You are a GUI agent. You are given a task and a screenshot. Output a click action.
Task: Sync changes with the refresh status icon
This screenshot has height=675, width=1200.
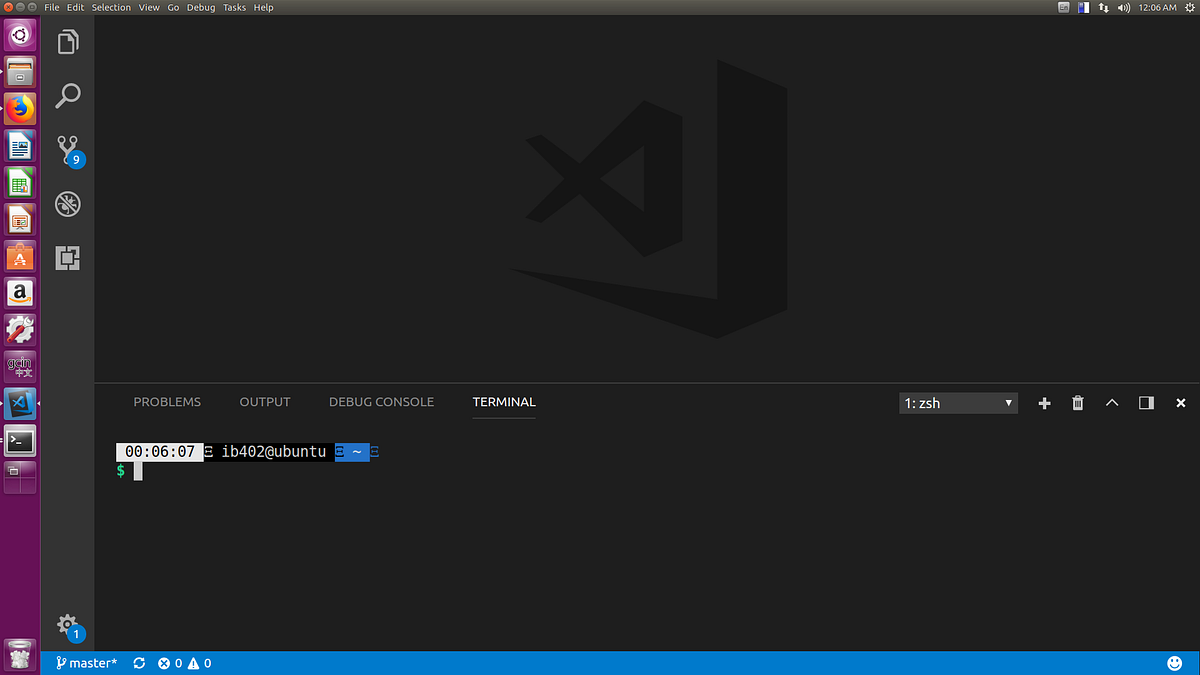pos(138,662)
